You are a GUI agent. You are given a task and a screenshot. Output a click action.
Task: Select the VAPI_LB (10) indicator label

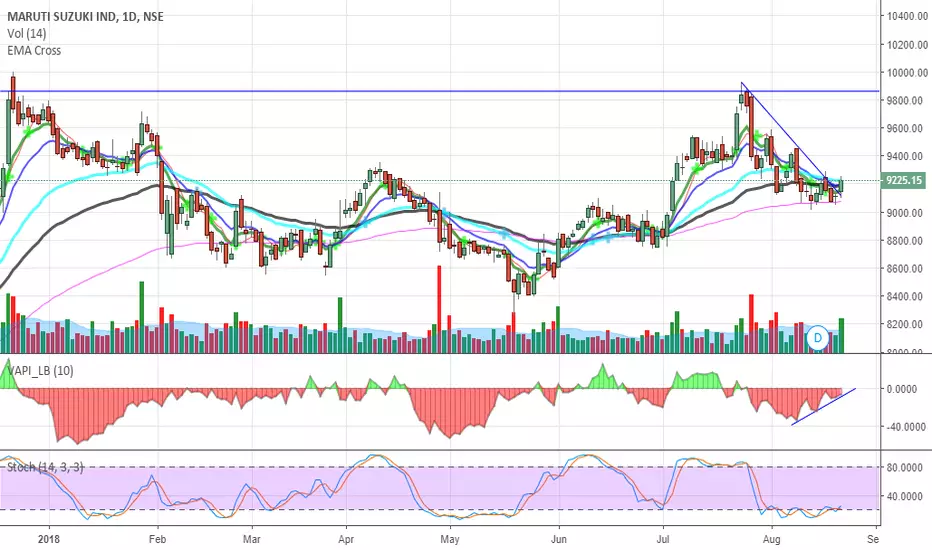pyautogui.click(x=40, y=371)
